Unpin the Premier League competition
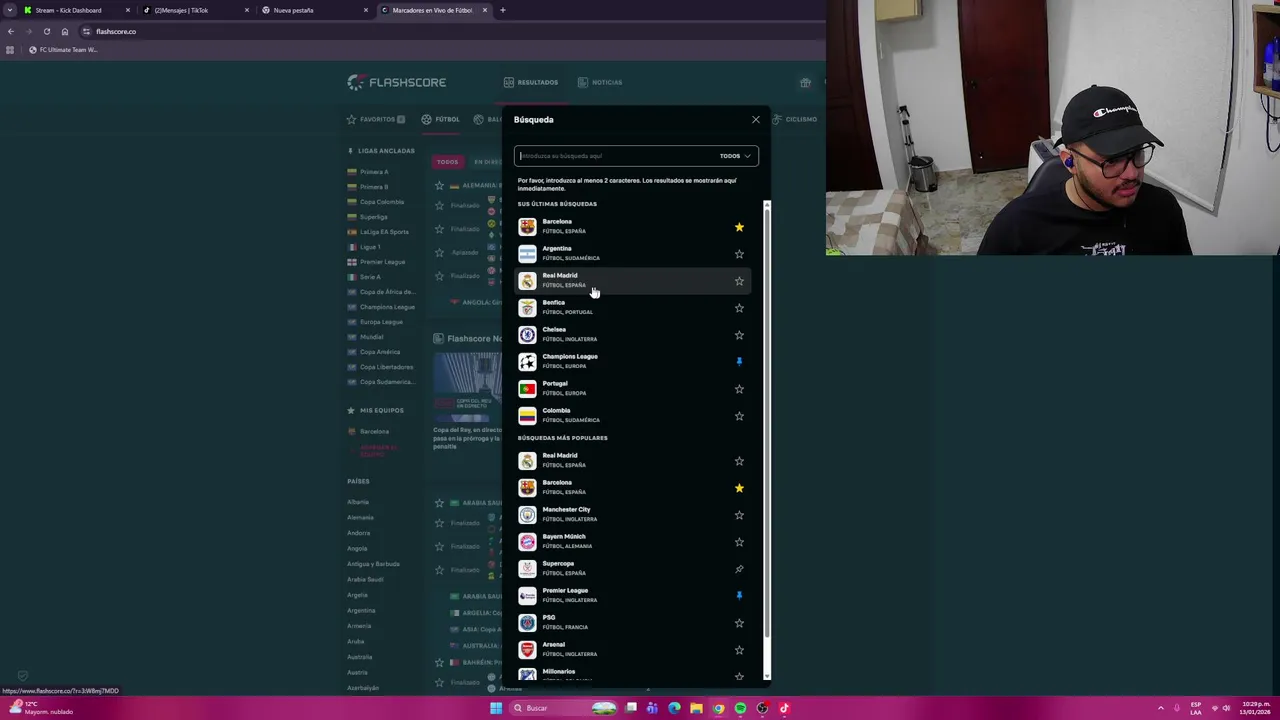This screenshot has width=1280, height=720. 739,596
